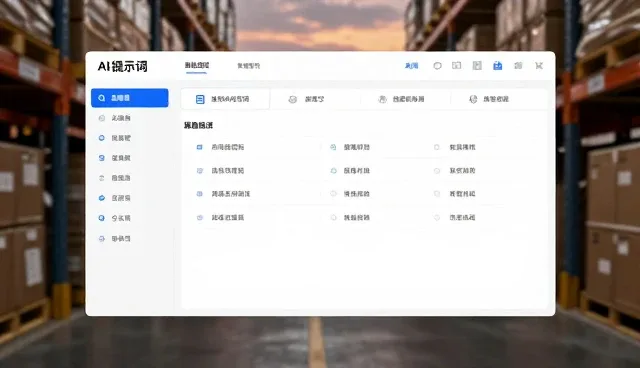Open the top entry in the middle column
This screenshot has height=368, width=640.
[350, 147]
